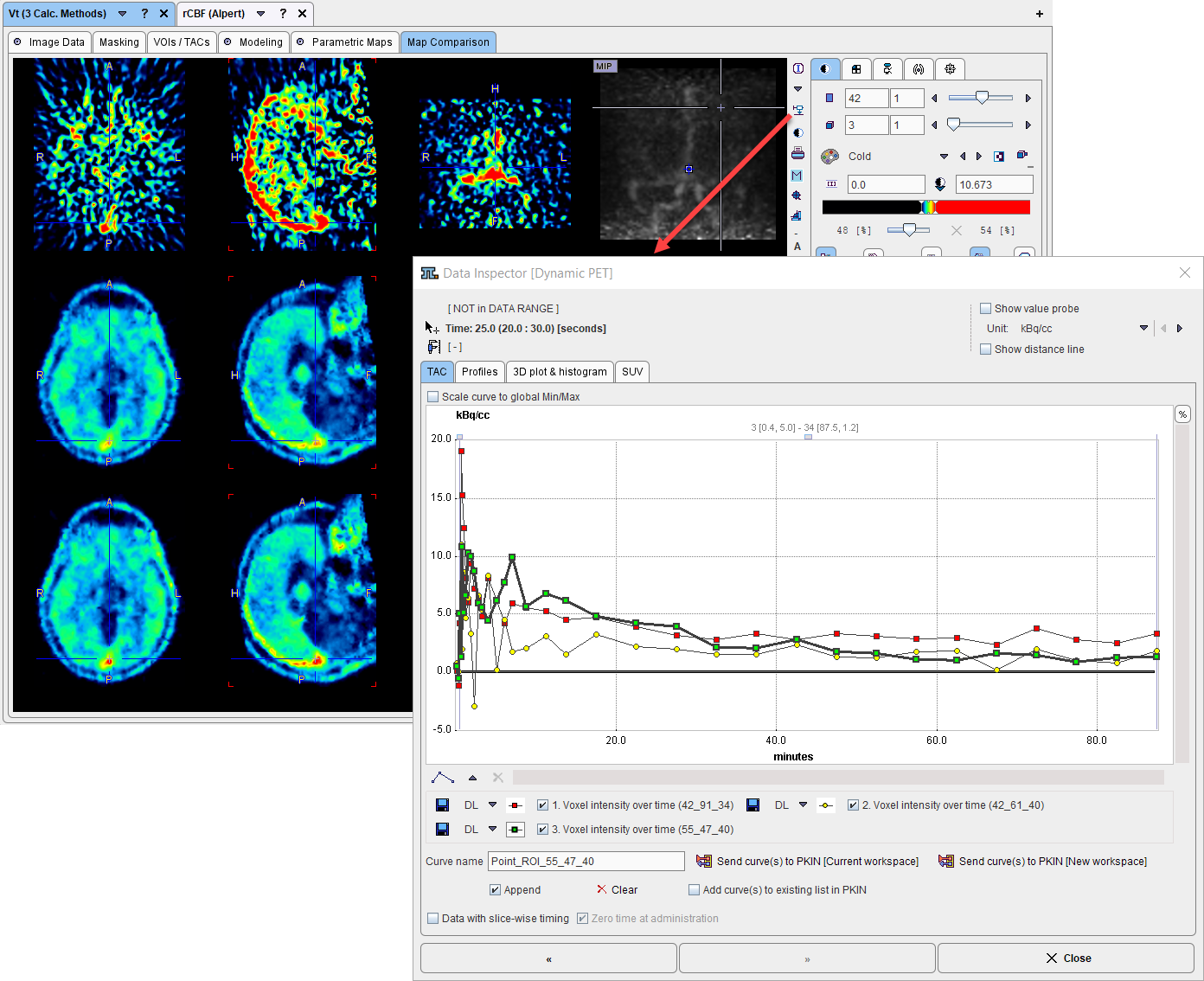Open the fusion/signal tab icon in image controls
The width and height of the screenshot is (1204, 981).
click(919, 69)
